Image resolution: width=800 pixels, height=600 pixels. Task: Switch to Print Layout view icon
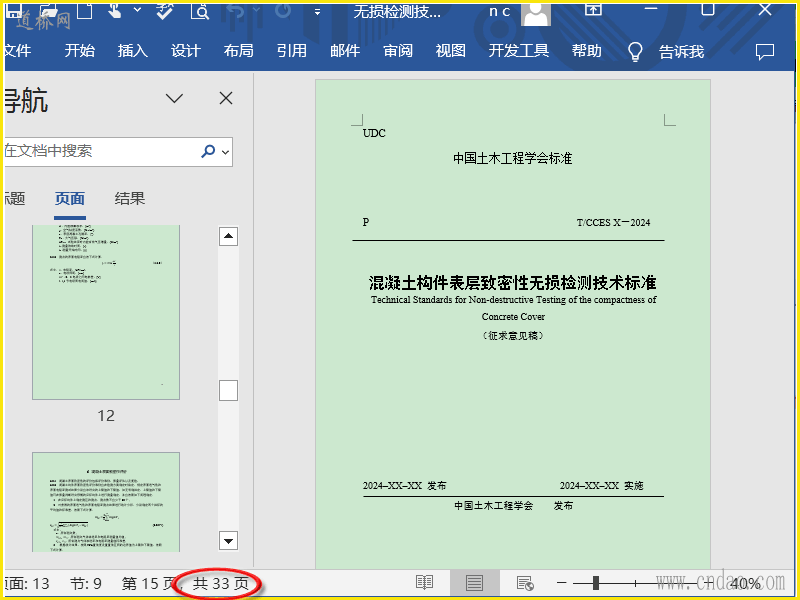click(474, 583)
